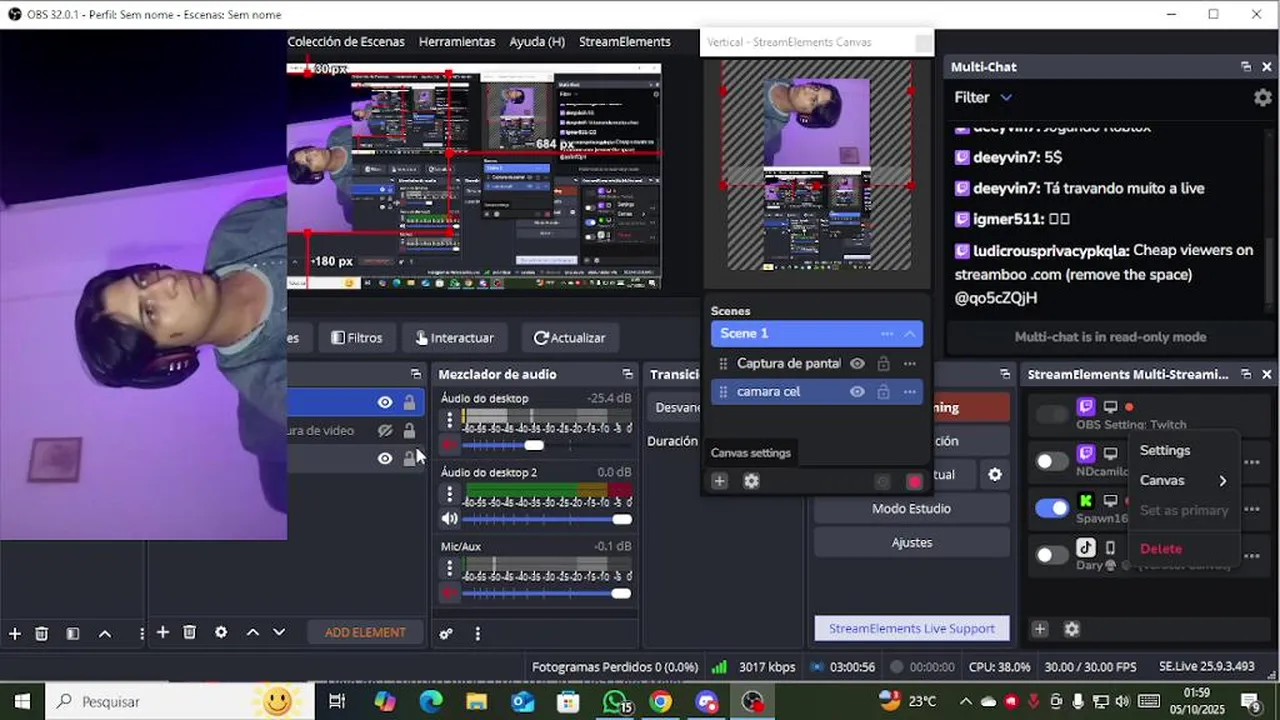Screen dimensions: 1280x720
Task: Undock the Mezclador de audio panel
Action: [x=627, y=374]
